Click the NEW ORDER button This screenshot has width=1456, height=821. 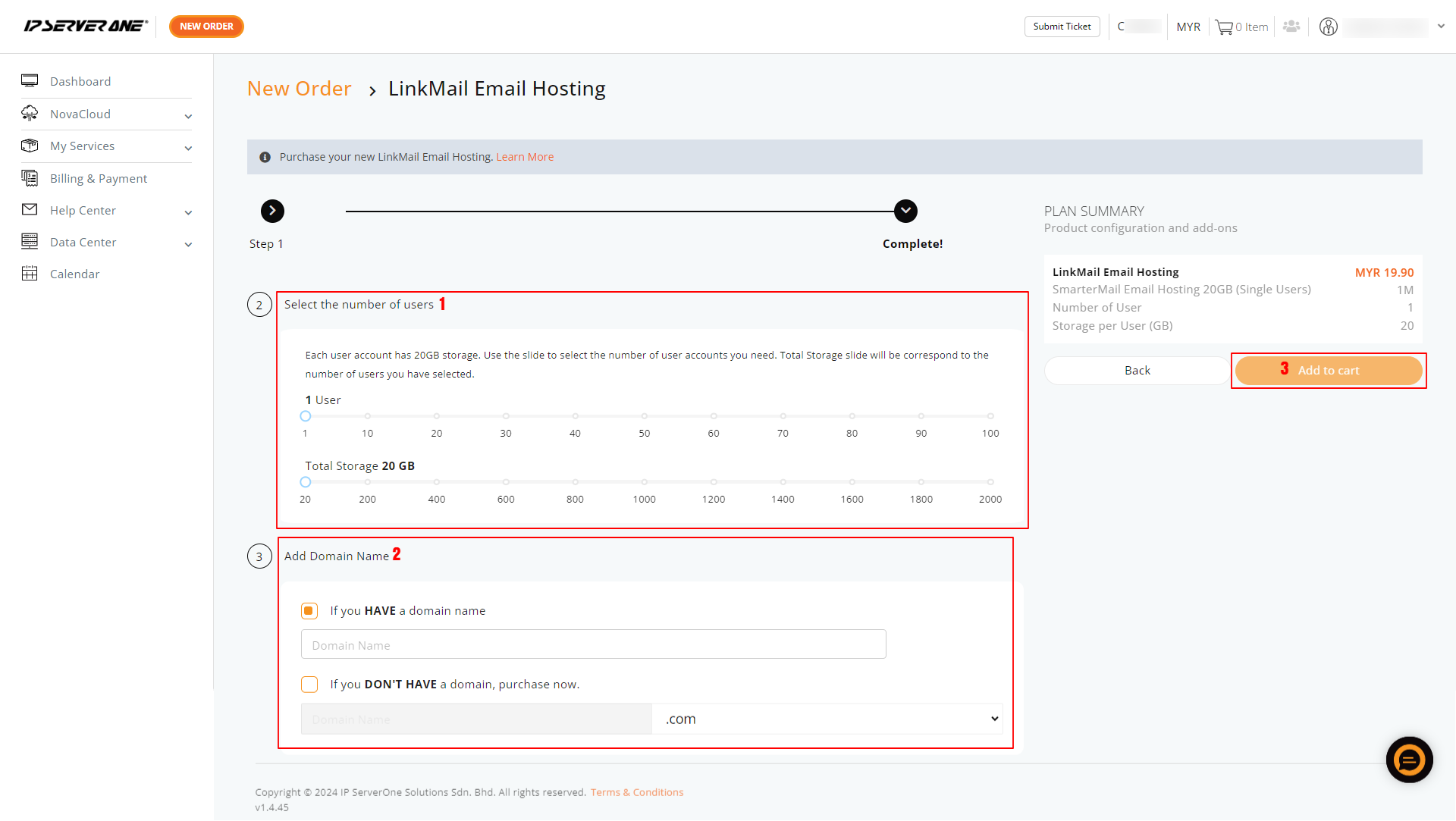tap(206, 27)
